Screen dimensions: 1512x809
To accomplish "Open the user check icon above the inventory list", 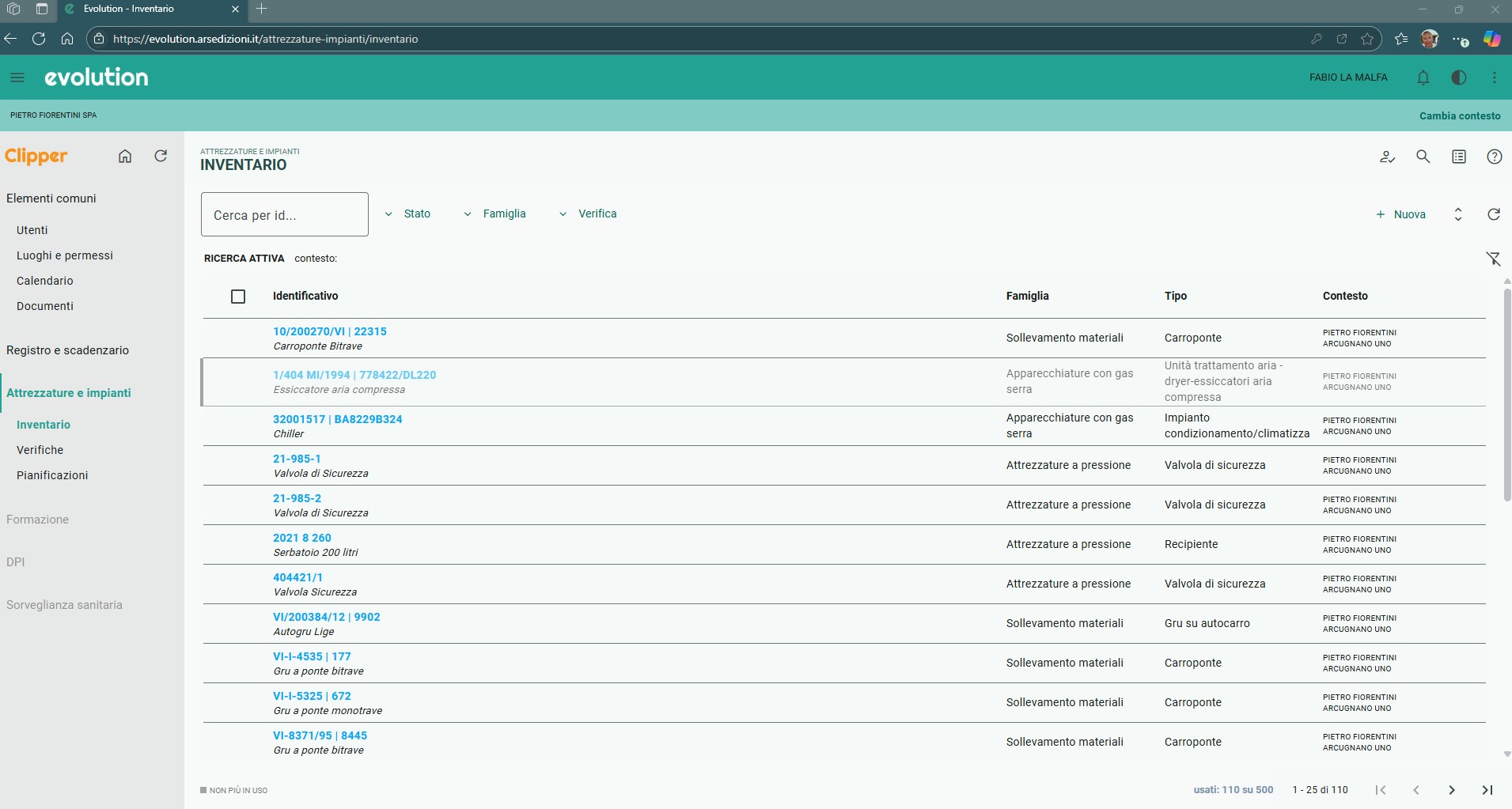I will 1387,157.
